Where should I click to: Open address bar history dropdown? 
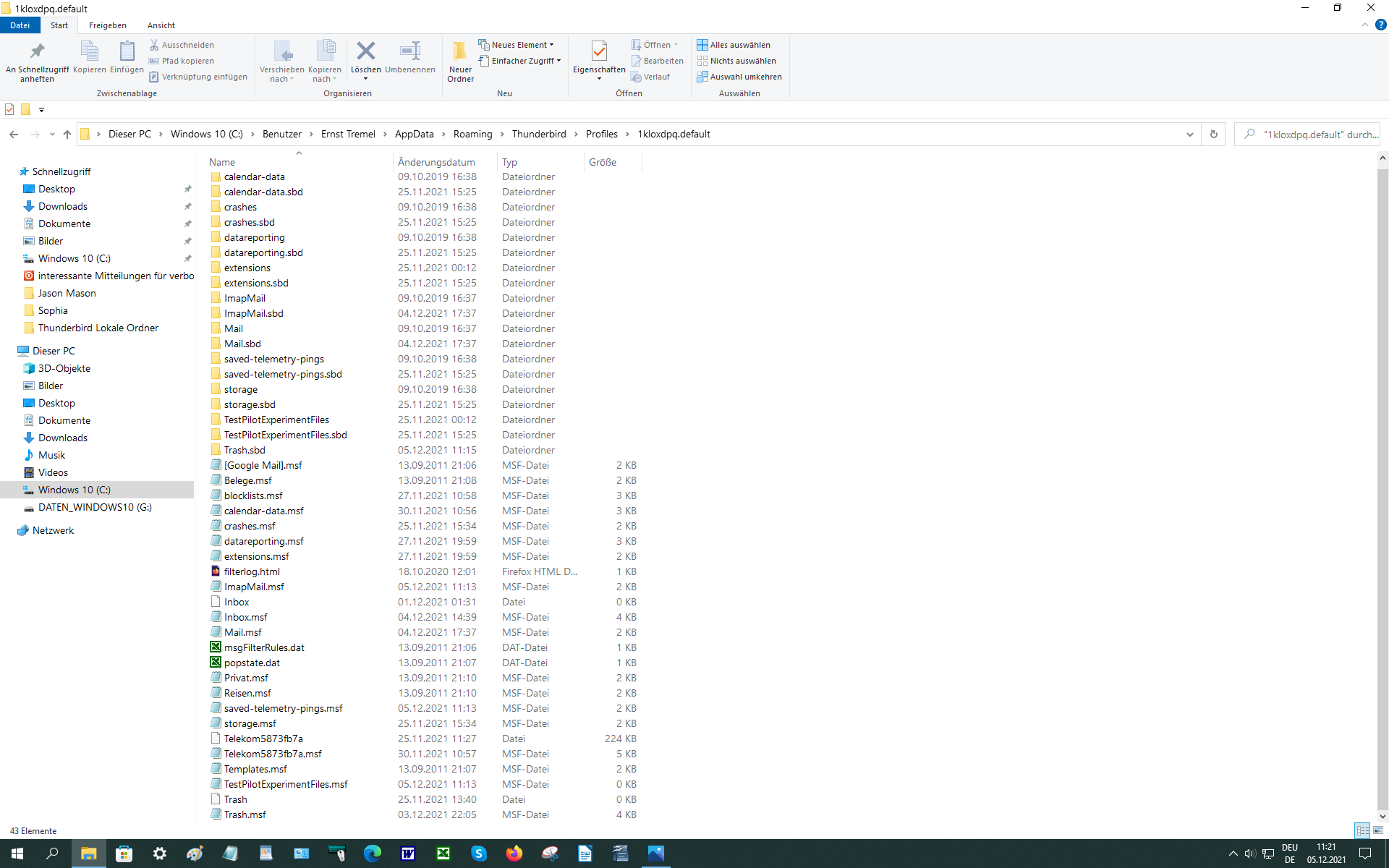(x=1189, y=135)
